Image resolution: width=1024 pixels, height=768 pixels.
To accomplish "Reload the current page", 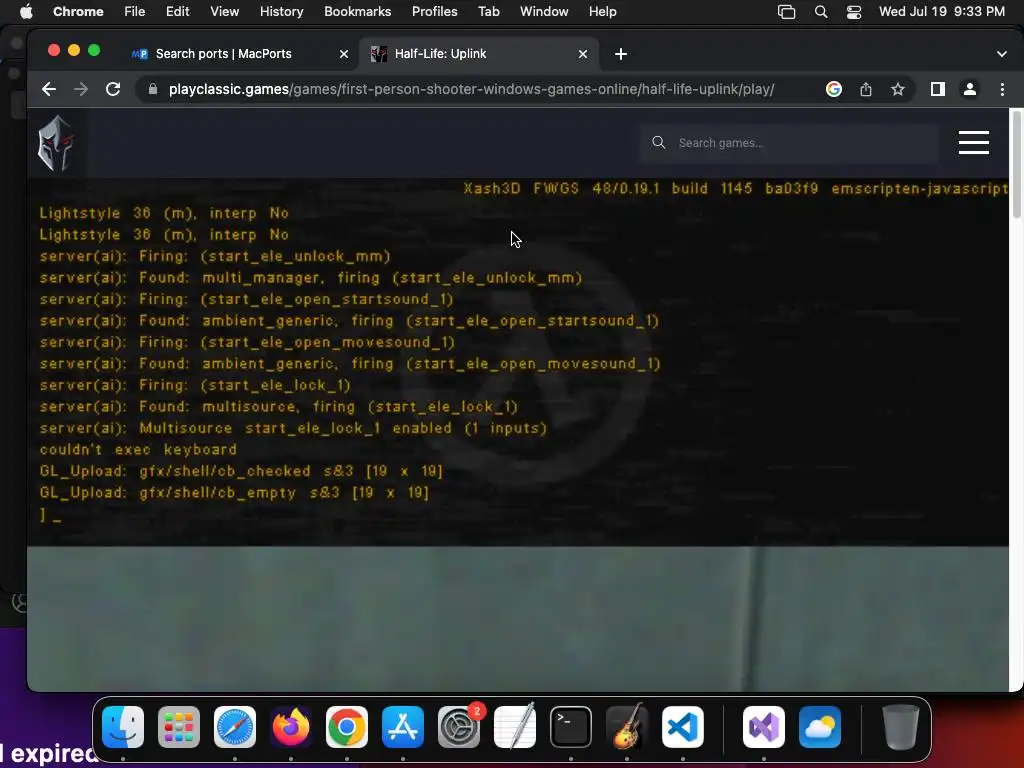I will (113, 89).
